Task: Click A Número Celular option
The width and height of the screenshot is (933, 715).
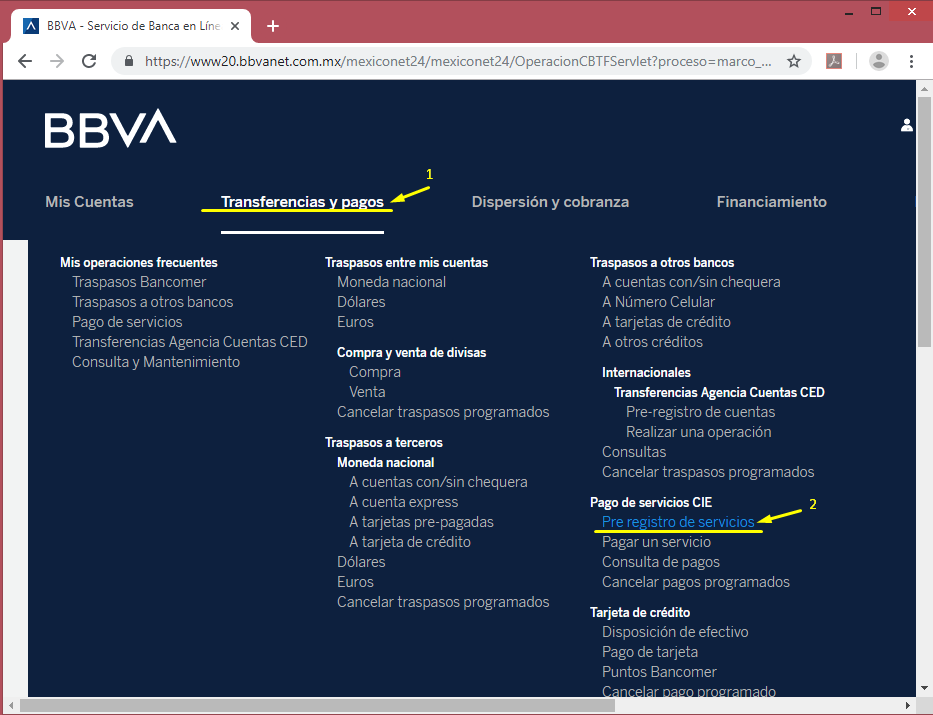Action: tap(659, 301)
